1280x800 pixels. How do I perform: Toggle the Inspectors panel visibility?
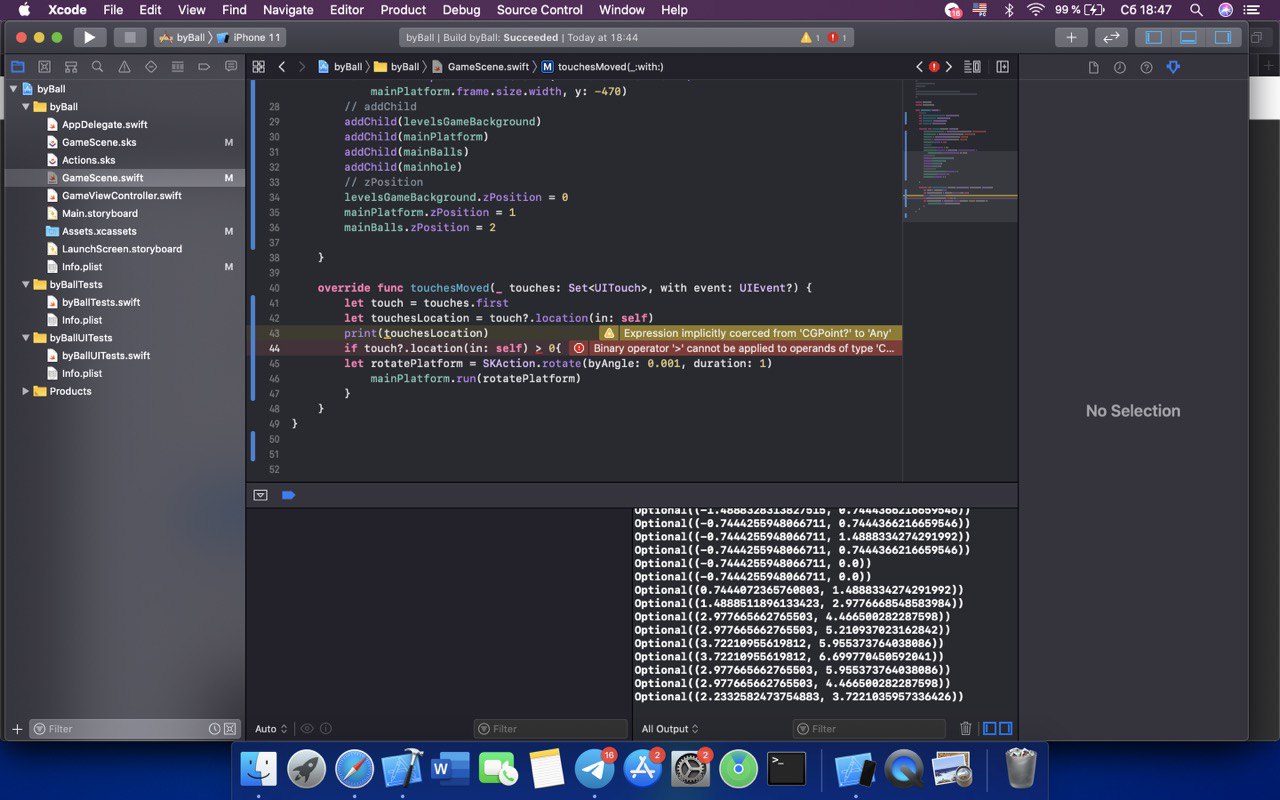[x=1222, y=37]
